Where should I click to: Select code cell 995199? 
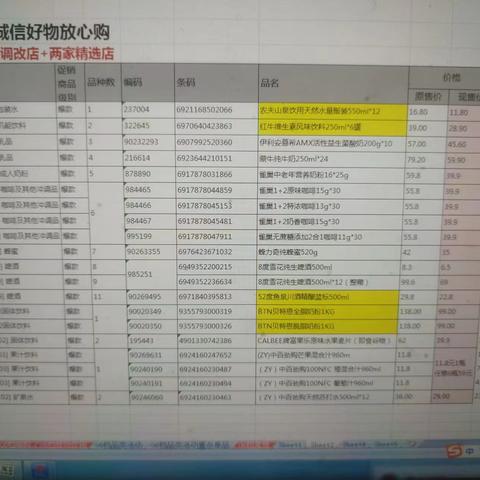pos(151,236)
